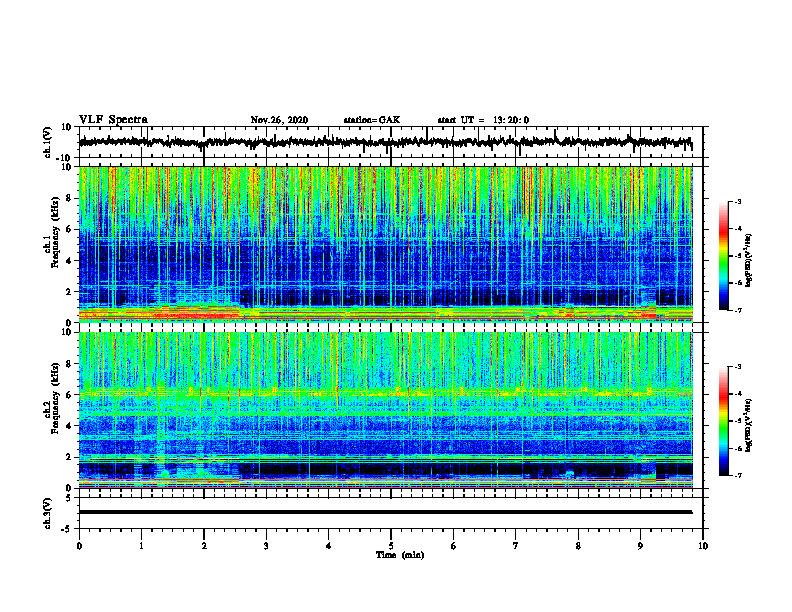Click tick label '6' on Time axis
Image resolution: width=792 pixels, height=612 pixels.
pyautogui.click(x=454, y=546)
